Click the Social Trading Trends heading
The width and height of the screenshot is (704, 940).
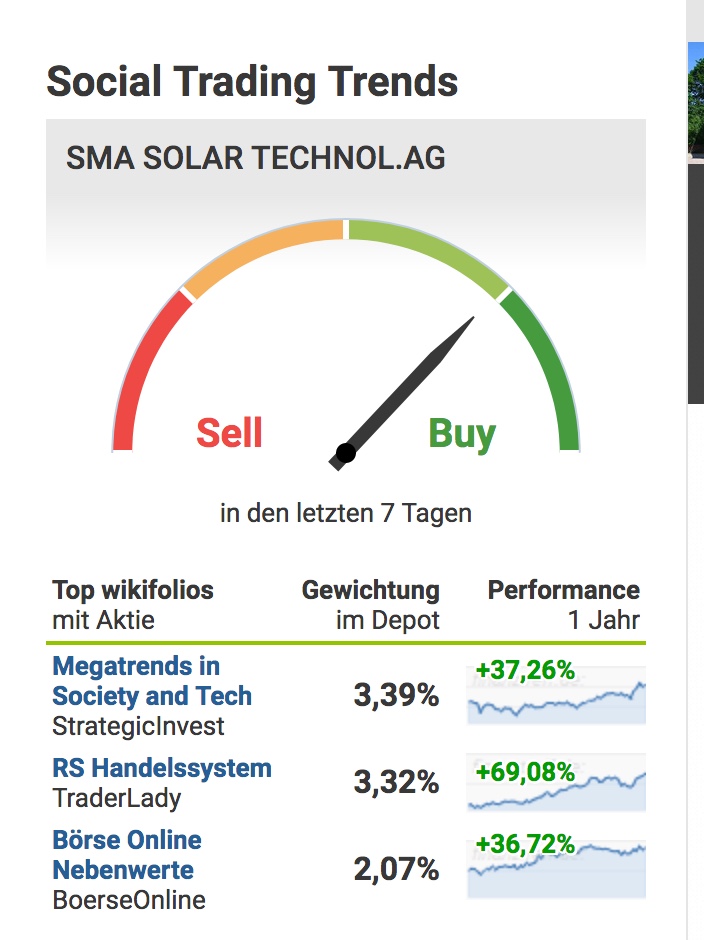coord(252,82)
